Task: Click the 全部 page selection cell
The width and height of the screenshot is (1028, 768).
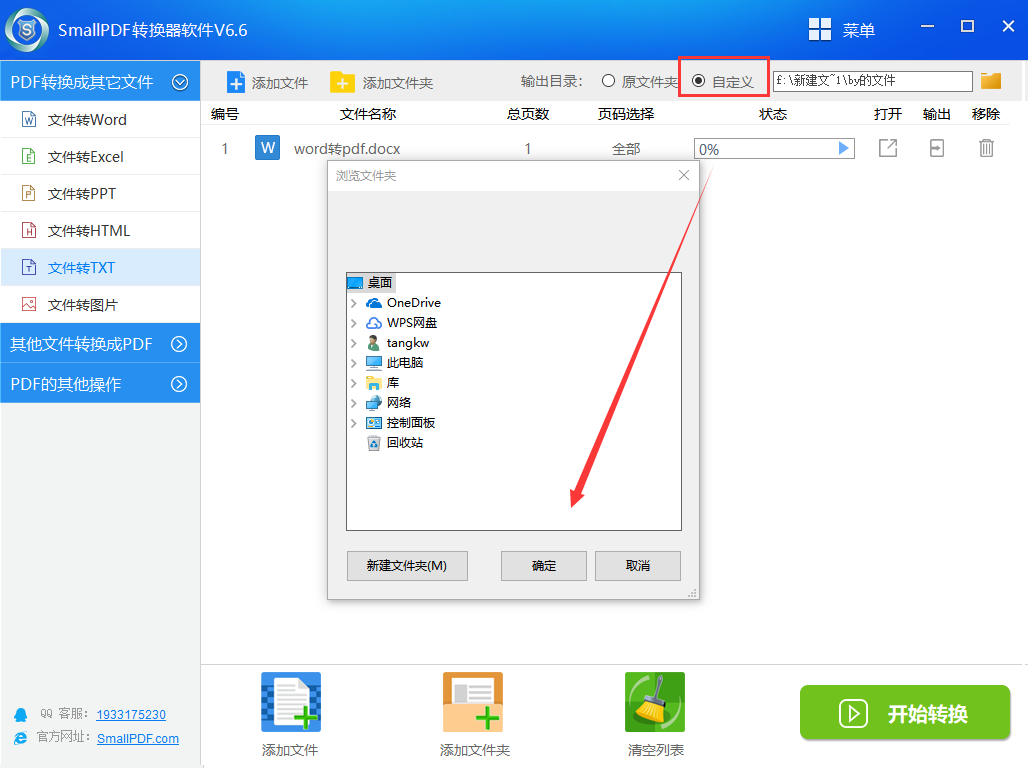Action: pos(626,149)
